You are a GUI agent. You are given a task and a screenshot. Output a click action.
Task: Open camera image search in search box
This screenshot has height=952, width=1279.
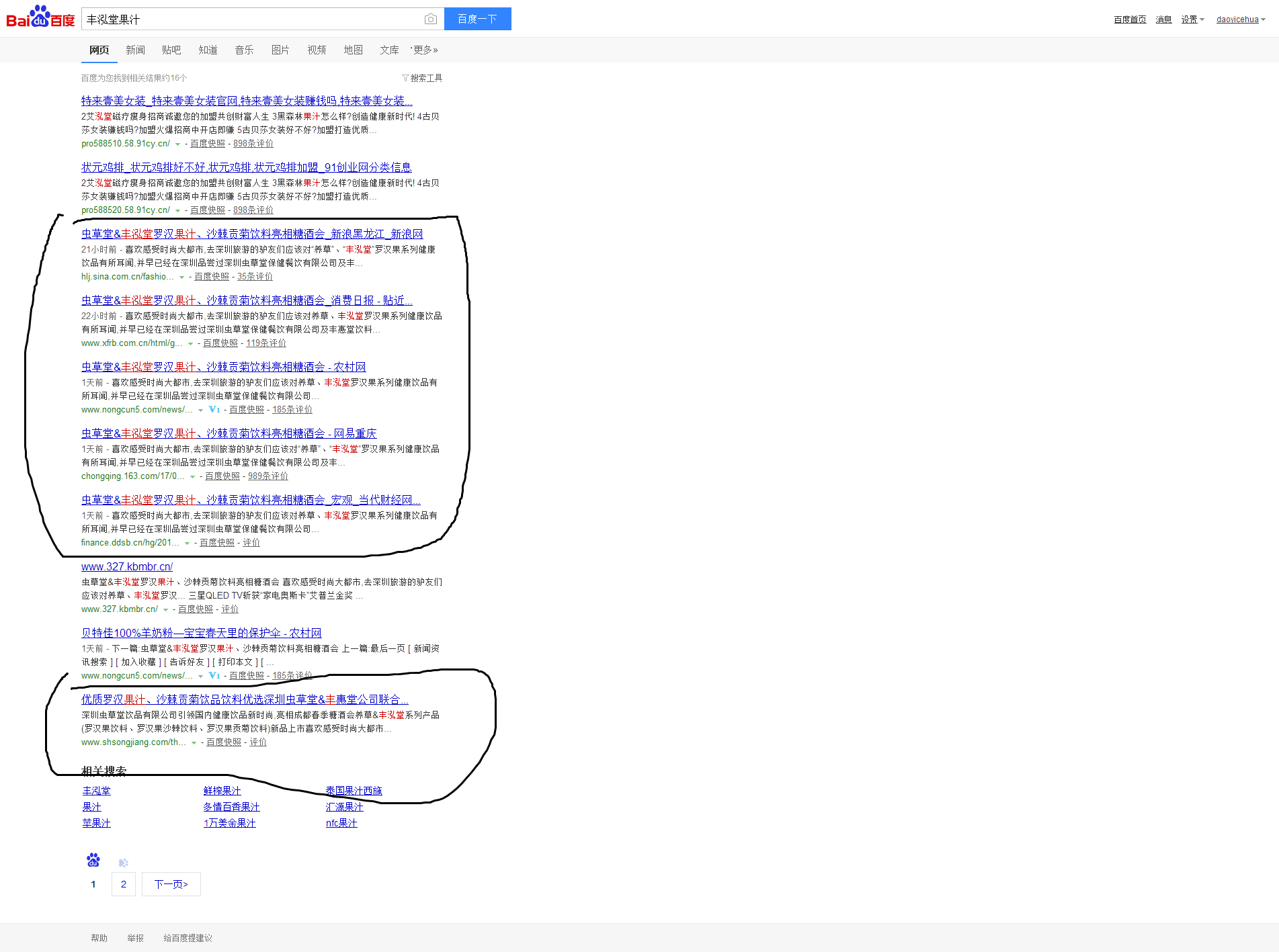pos(431,19)
